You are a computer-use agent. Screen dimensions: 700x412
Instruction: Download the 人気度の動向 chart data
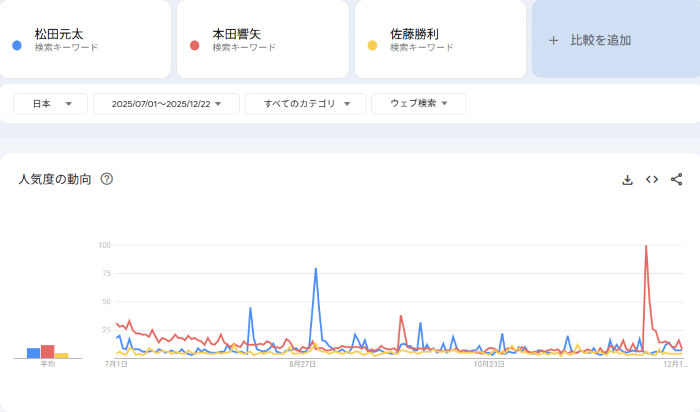point(627,180)
